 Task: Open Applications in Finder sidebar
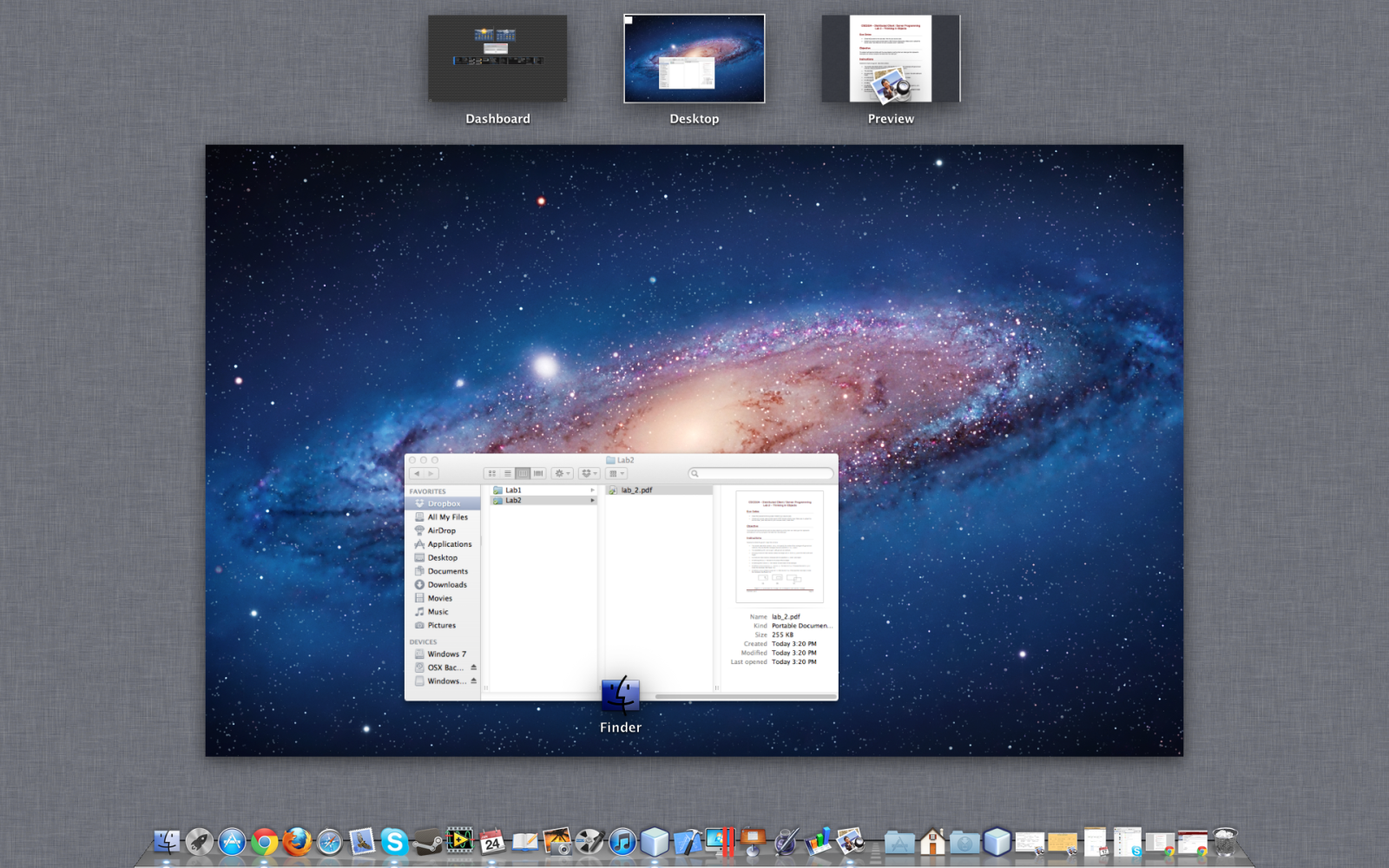(x=443, y=544)
